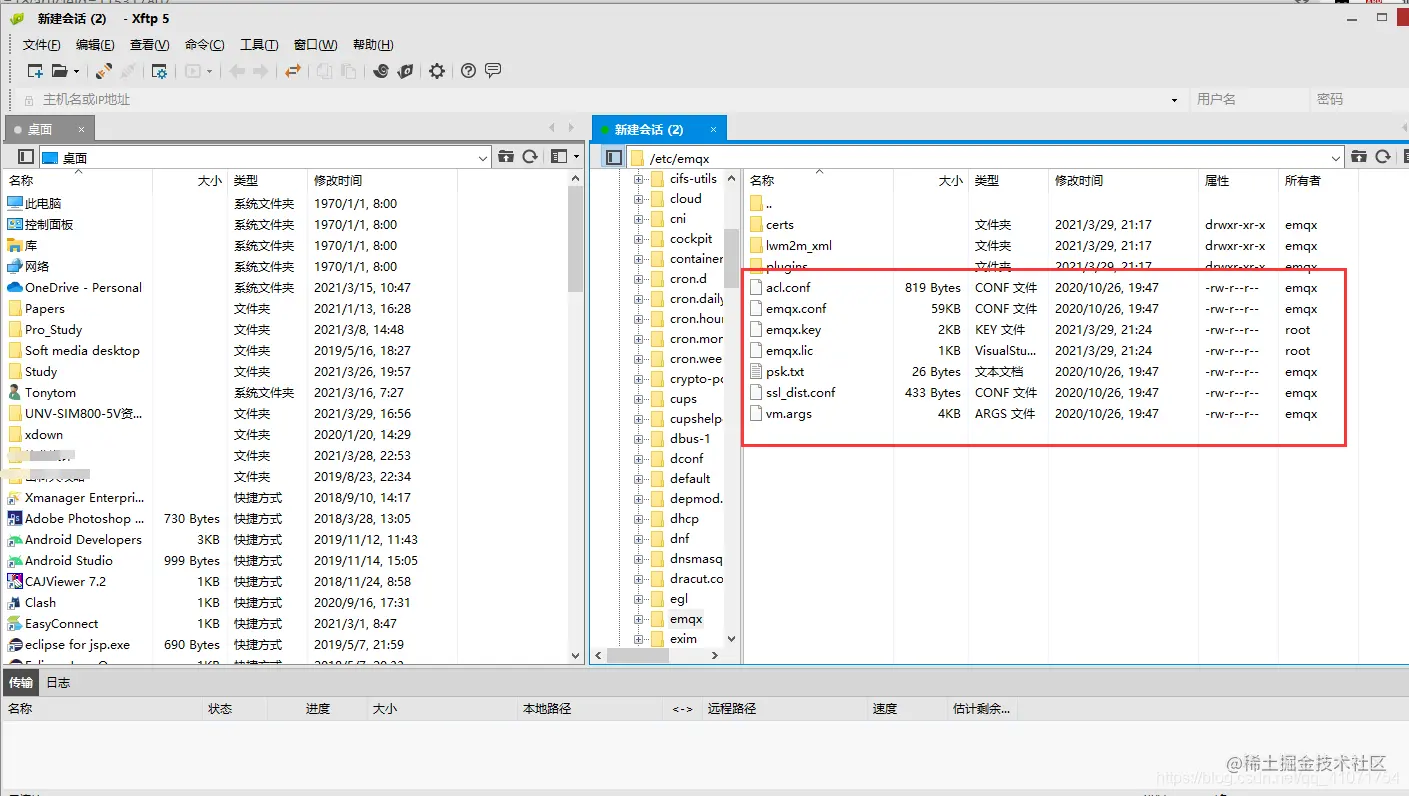Expand the dhcp tree node

(x=638, y=519)
